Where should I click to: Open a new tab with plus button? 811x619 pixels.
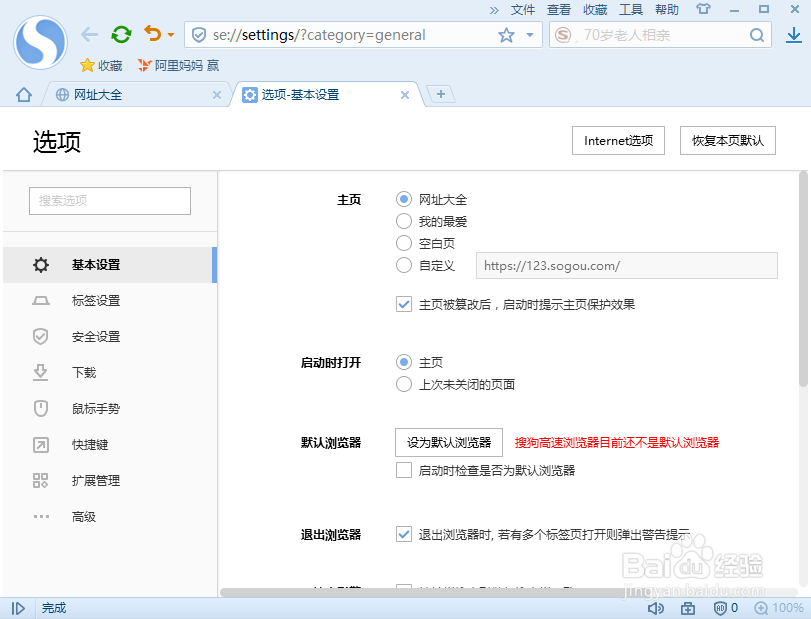click(441, 94)
